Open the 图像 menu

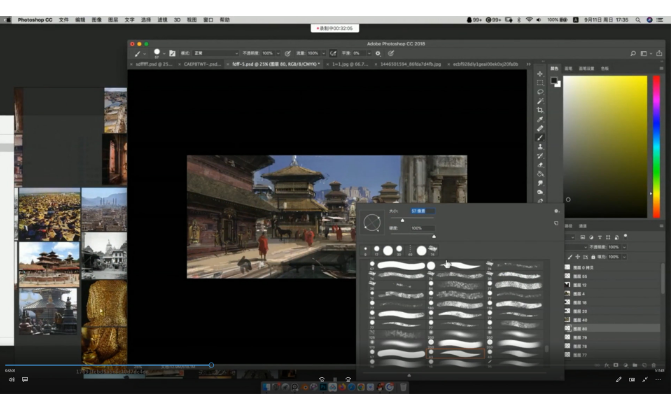pyautogui.click(x=97, y=20)
